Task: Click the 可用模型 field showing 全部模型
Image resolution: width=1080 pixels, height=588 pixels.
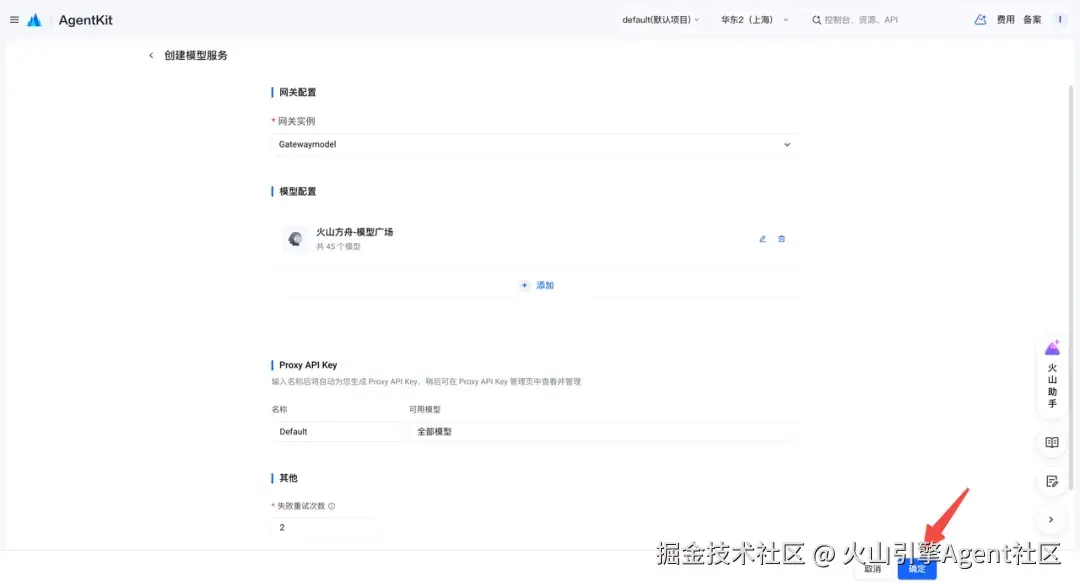Action: pyautogui.click(x=604, y=432)
